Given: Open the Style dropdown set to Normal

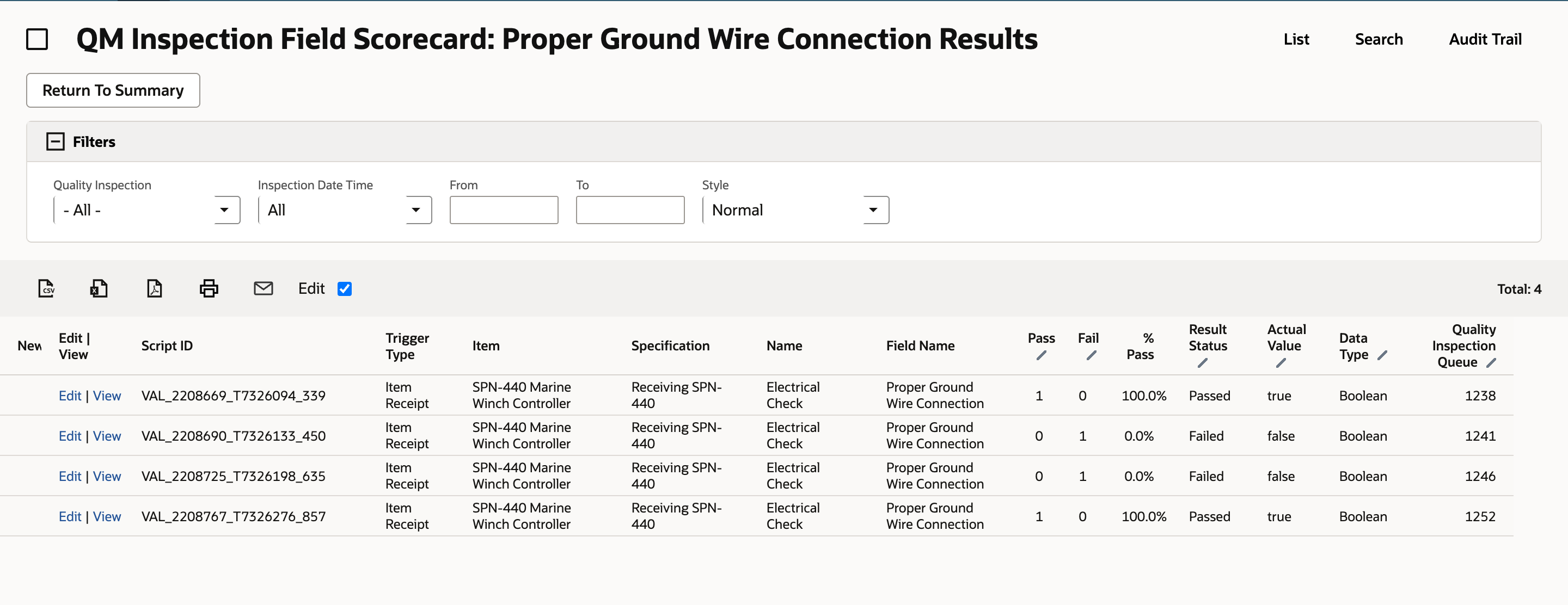Looking at the screenshot, I should pos(795,210).
